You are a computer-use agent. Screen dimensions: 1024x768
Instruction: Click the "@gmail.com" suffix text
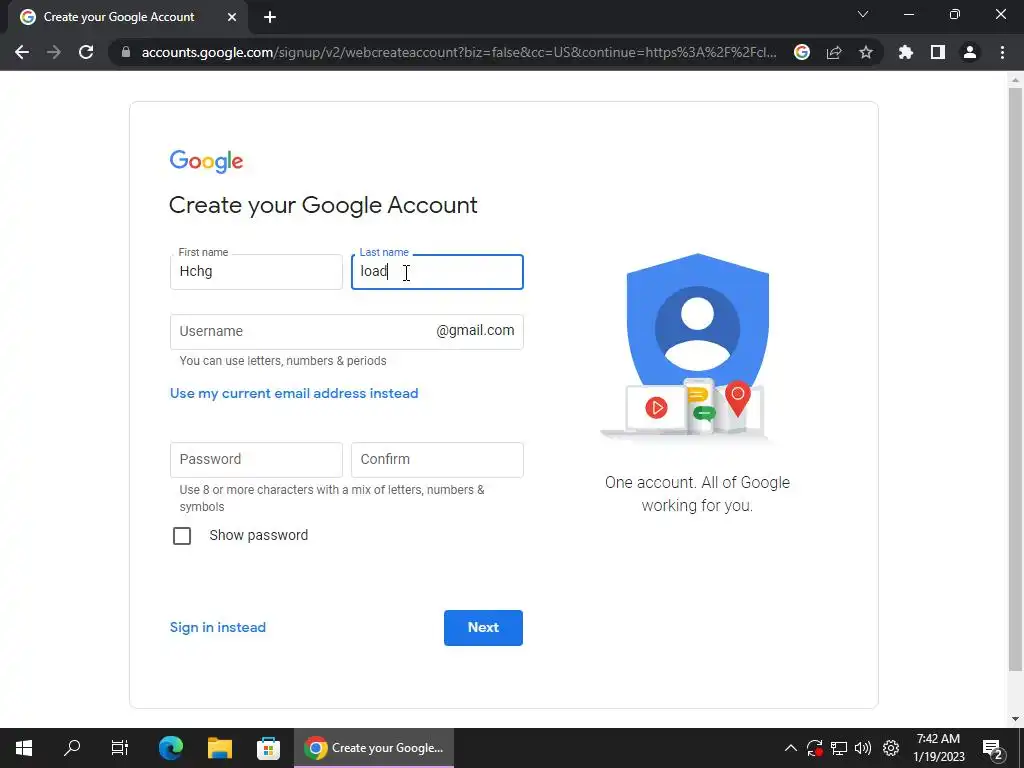point(475,331)
